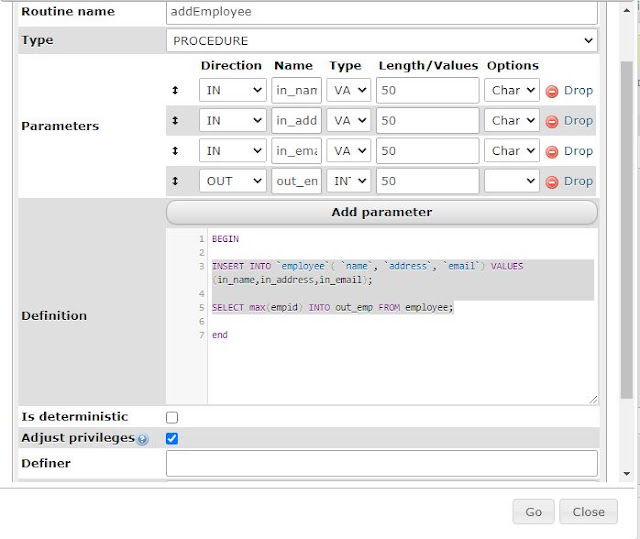This screenshot has height=539, width=640.
Task: Open the Charset options dropdown of the in_address row
Action: pyautogui.click(x=512, y=120)
